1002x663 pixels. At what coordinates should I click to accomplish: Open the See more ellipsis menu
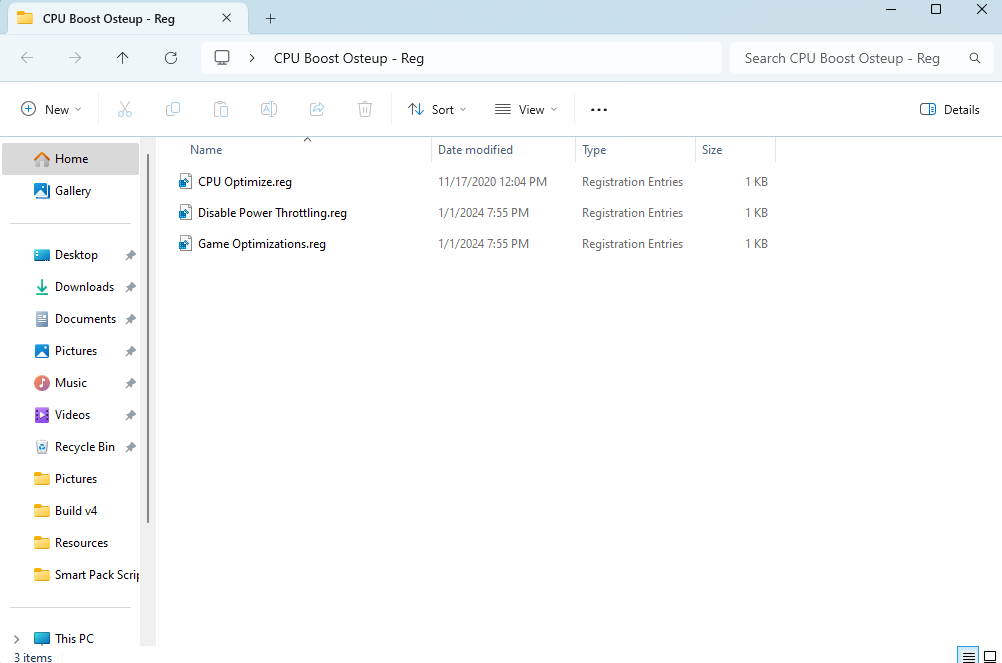599,109
